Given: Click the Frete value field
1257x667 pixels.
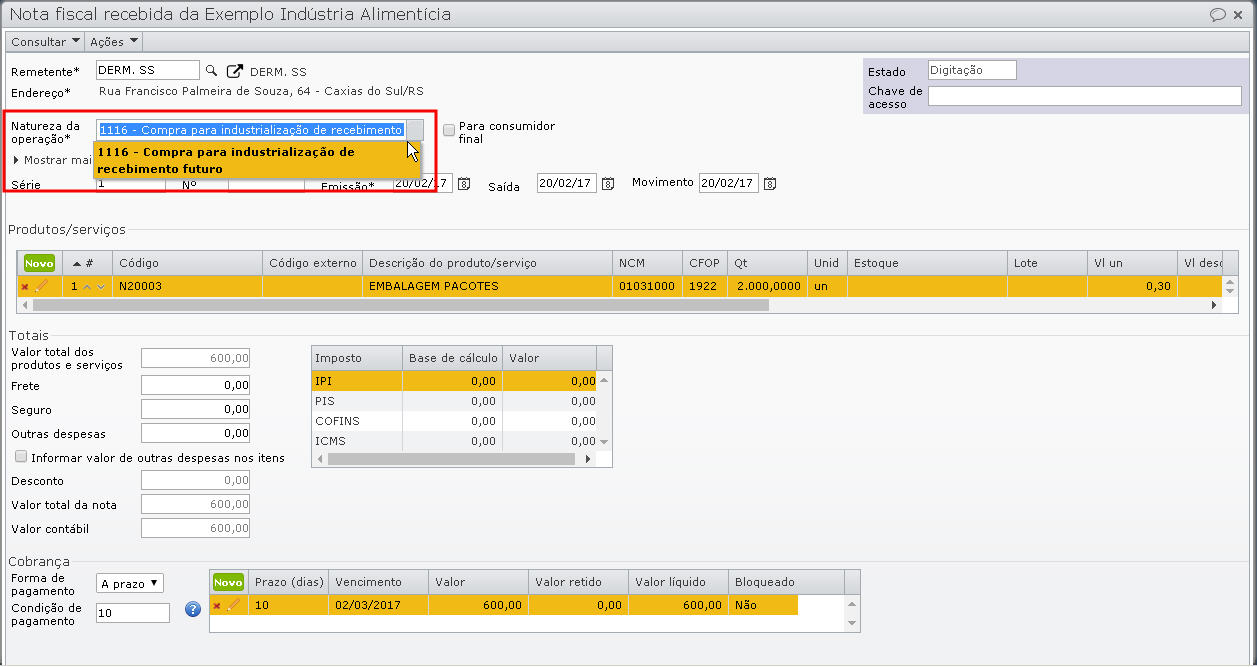Looking at the screenshot, I should pos(195,385).
